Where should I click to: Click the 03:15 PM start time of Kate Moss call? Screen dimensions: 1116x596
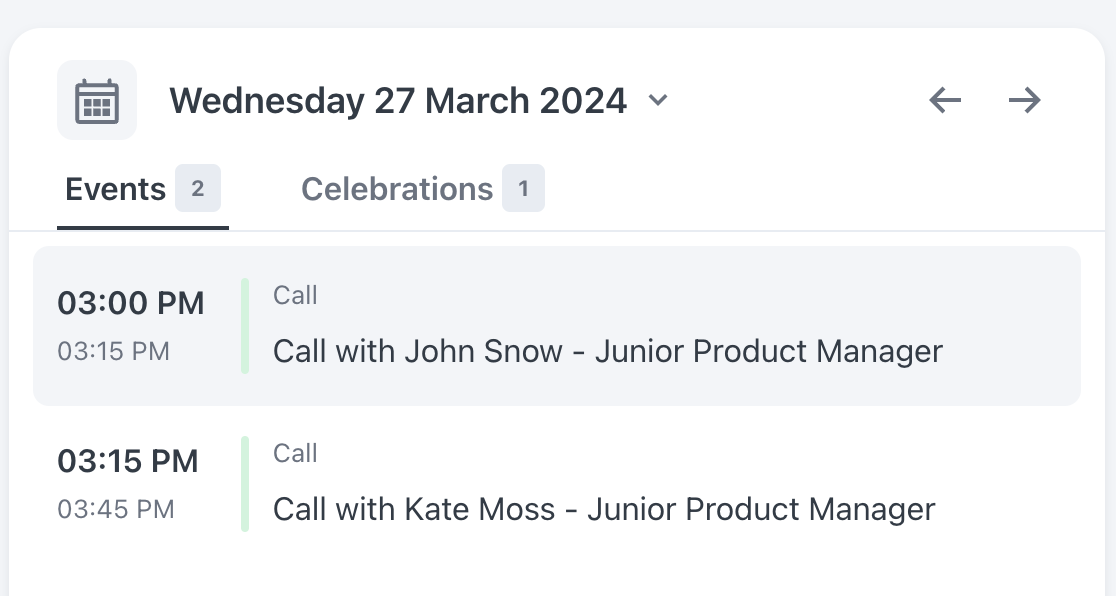[128, 461]
